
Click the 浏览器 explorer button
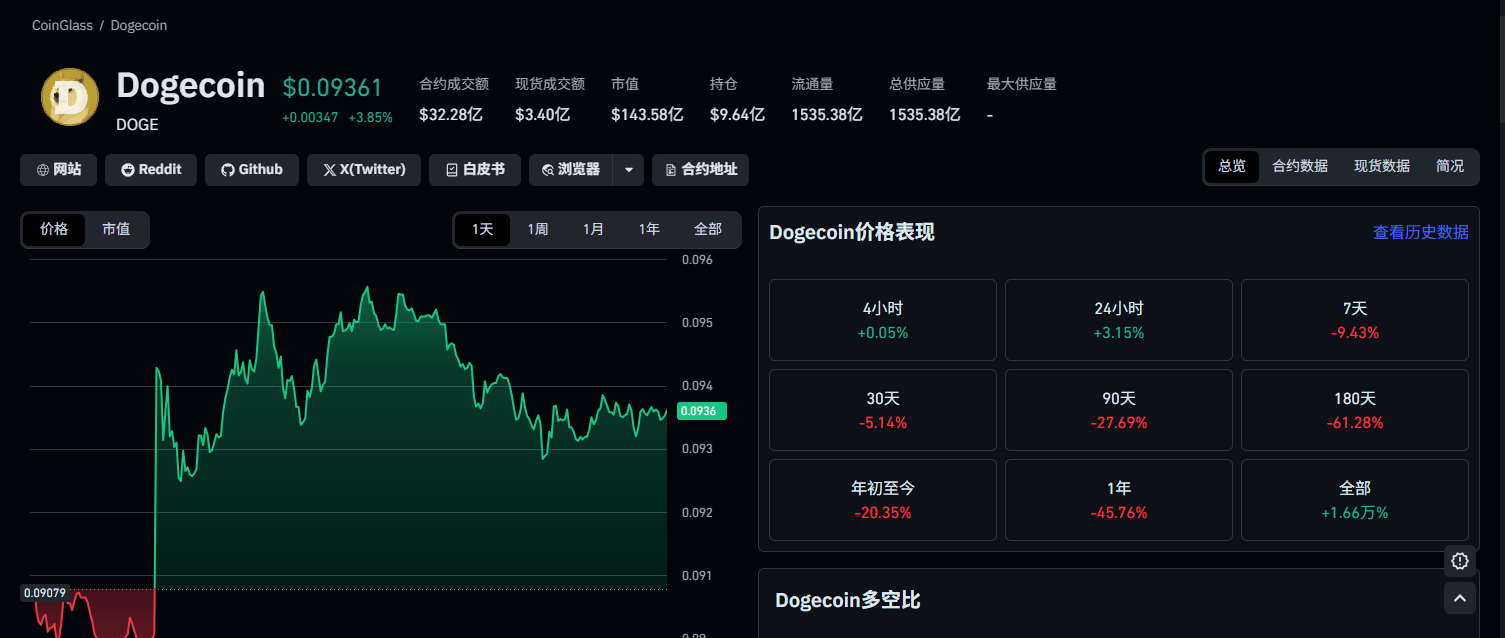[x=571, y=170]
